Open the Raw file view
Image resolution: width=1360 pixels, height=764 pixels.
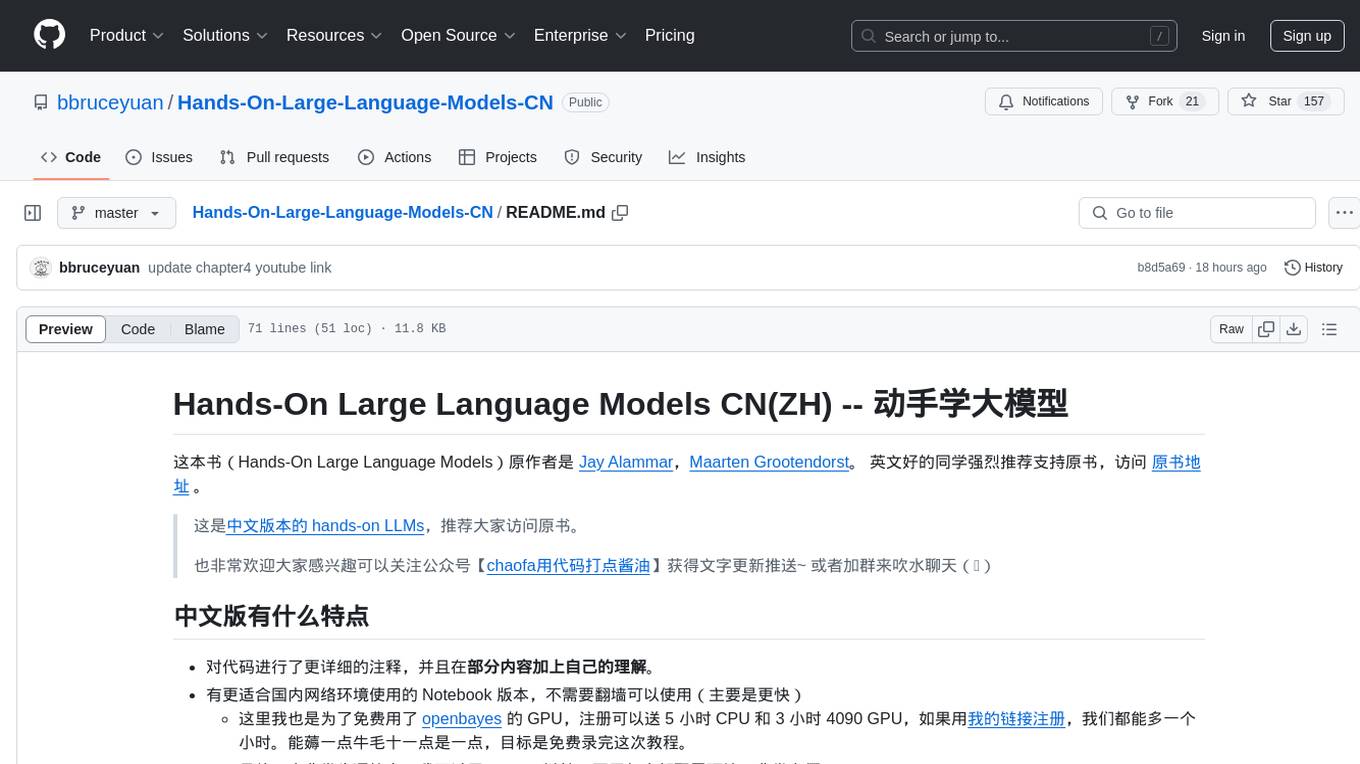(1231, 329)
